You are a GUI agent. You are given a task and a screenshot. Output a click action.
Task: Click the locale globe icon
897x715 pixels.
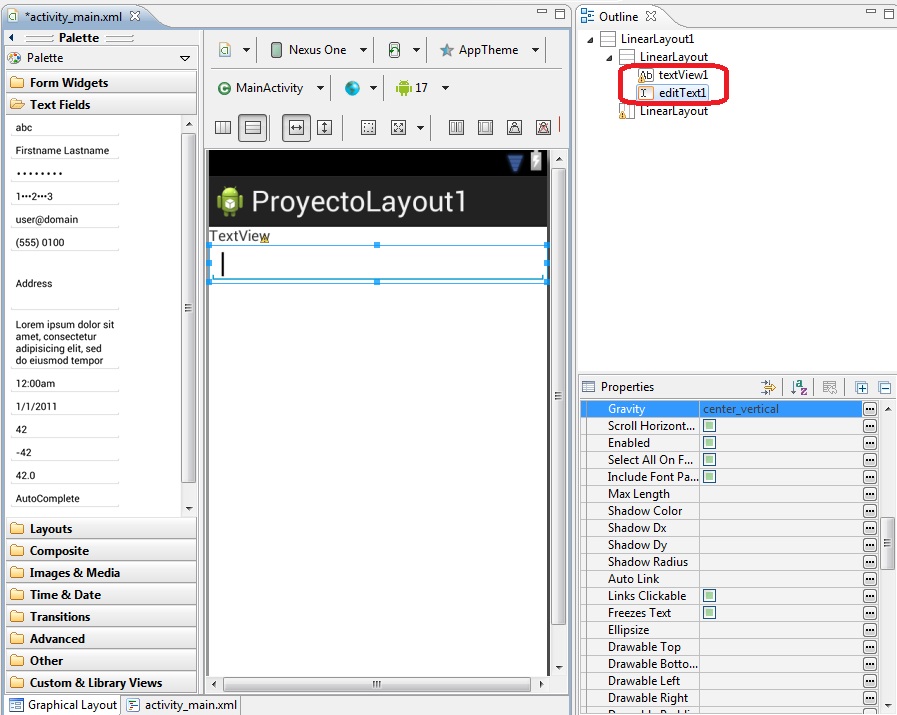pyautogui.click(x=352, y=88)
